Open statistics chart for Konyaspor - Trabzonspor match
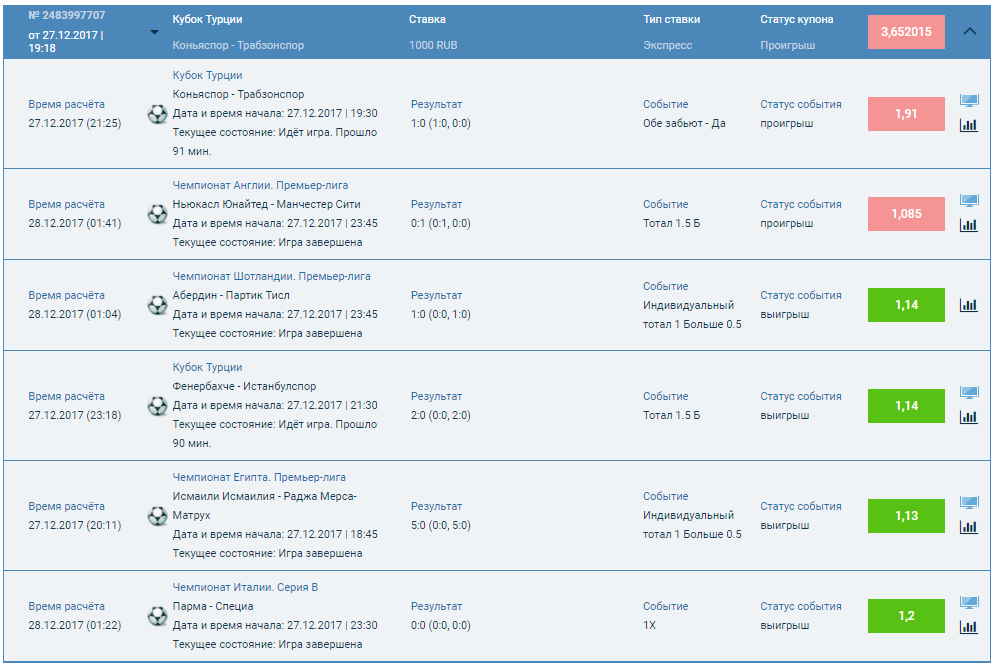Image resolution: width=997 pixels, height=669 pixels. click(968, 125)
